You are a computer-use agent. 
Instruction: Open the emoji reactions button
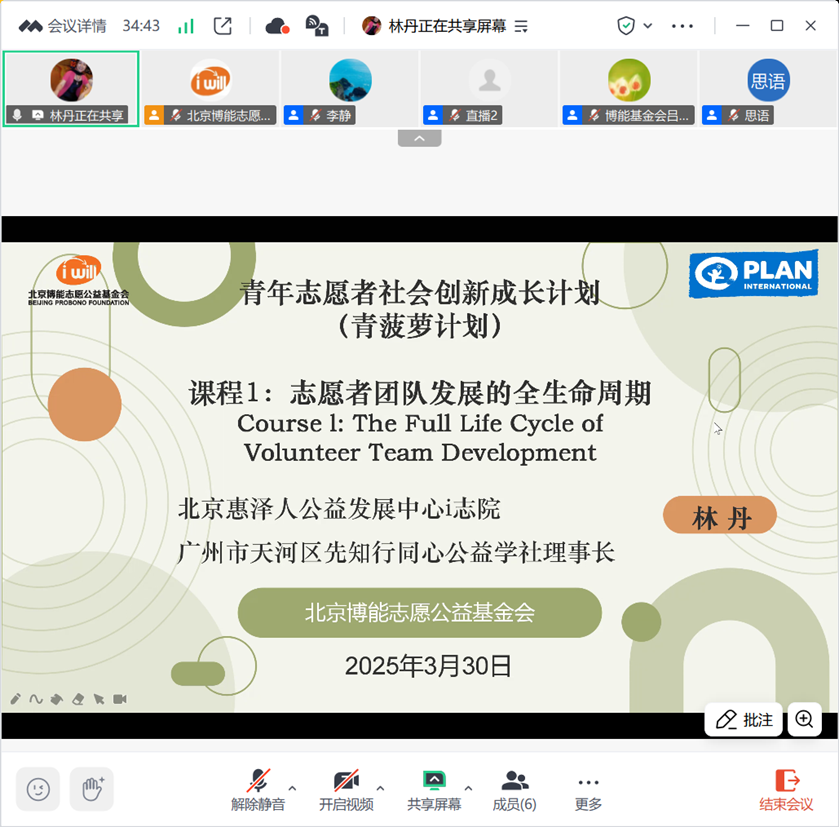pos(38,789)
